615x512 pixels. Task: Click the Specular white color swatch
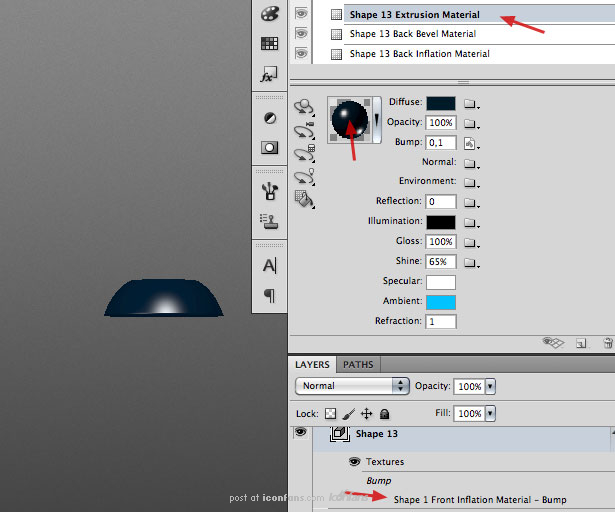click(441, 282)
